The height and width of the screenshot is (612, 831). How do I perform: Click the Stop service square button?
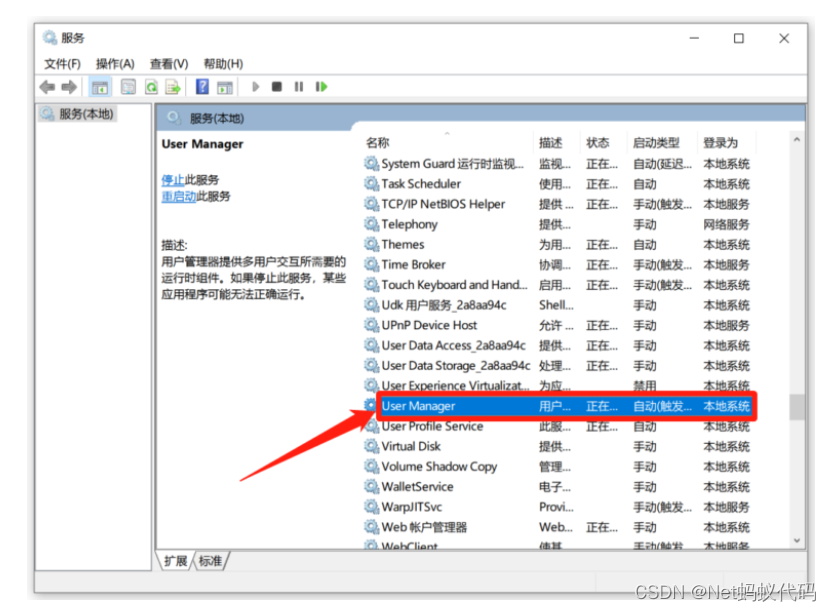pos(277,86)
